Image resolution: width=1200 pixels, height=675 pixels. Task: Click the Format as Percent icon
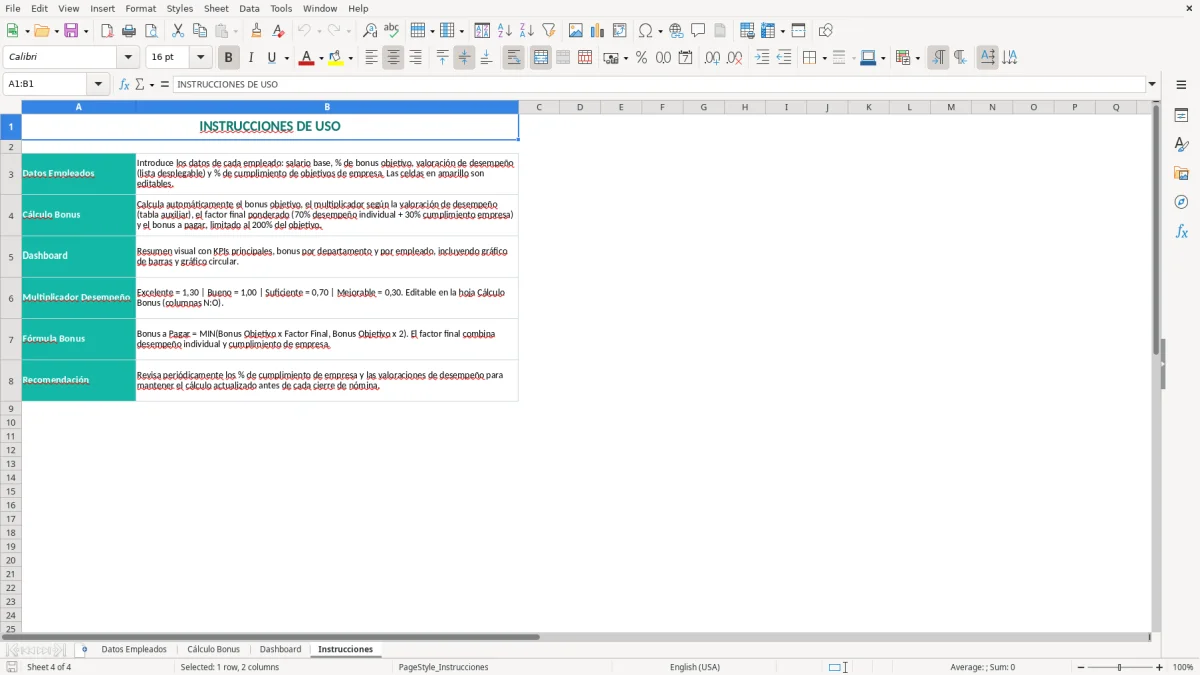(x=641, y=58)
